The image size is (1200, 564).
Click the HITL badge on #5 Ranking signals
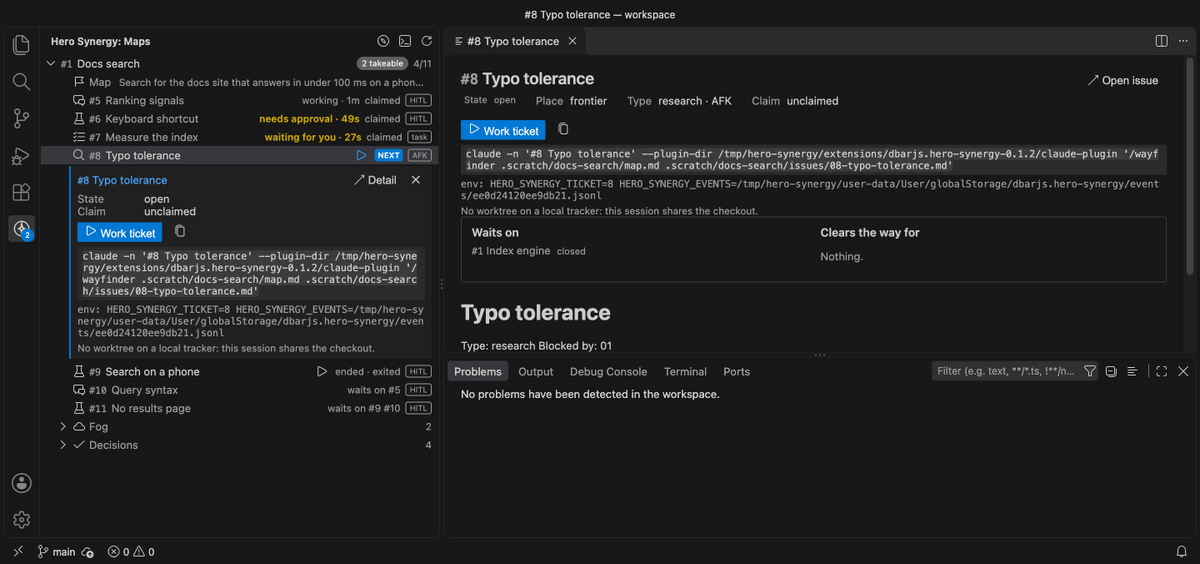coord(418,100)
